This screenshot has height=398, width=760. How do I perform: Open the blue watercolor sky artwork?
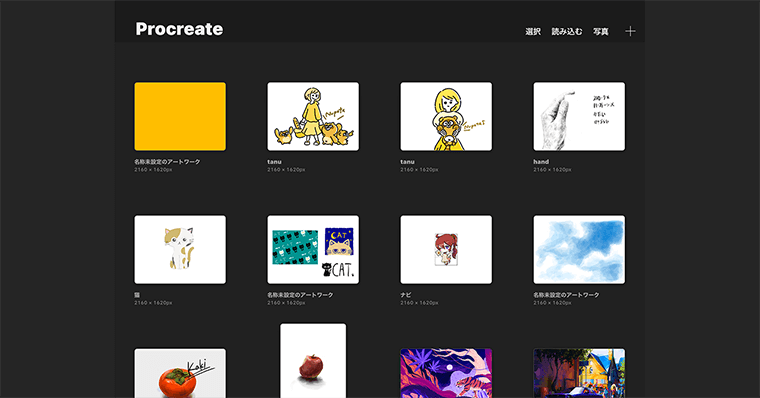click(x=579, y=250)
